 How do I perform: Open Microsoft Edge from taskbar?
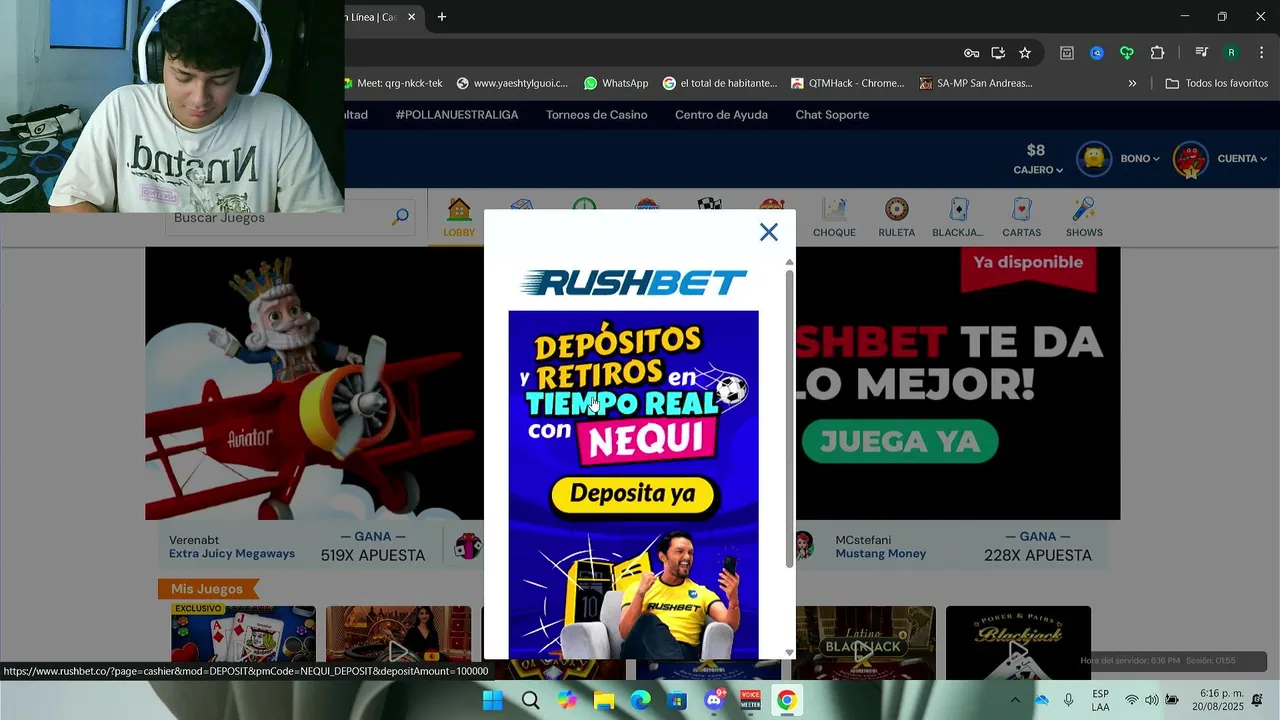tap(641, 700)
